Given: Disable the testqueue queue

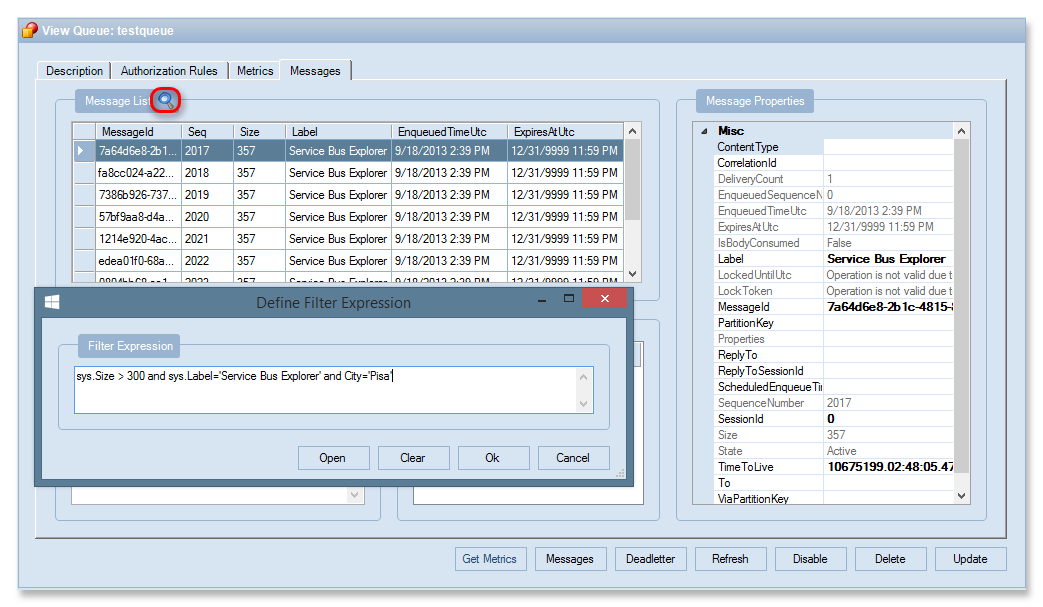Looking at the screenshot, I should click(810, 559).
